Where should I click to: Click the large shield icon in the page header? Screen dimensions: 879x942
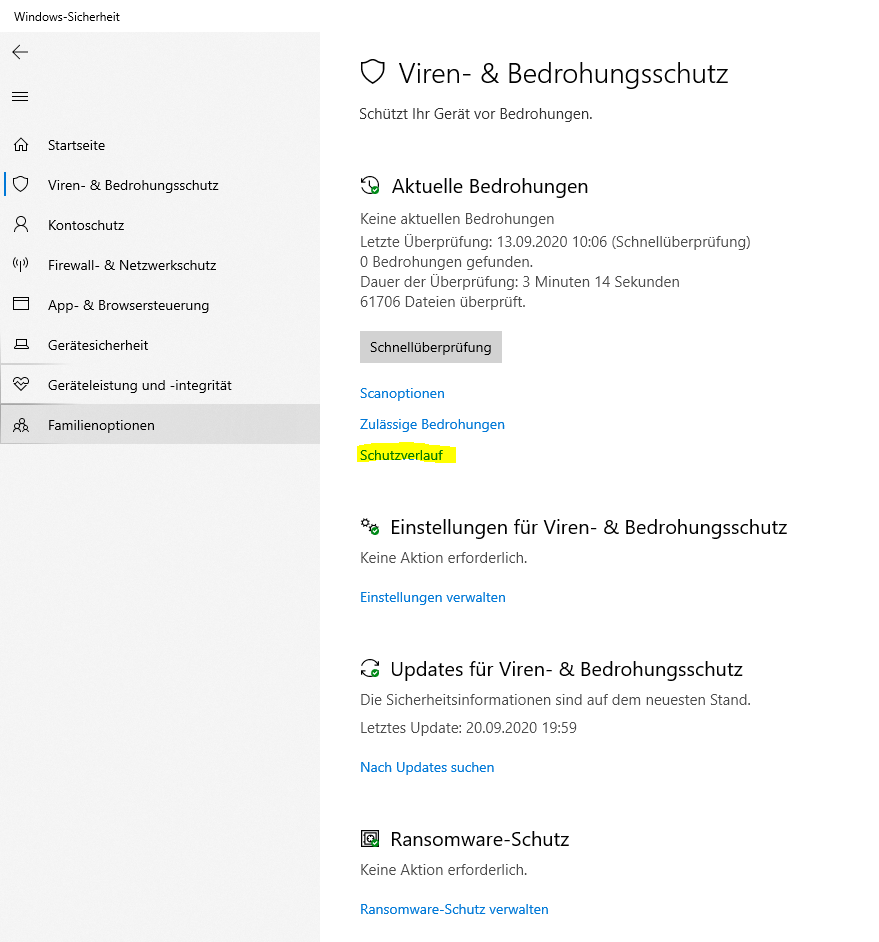click(x=373, y=72)
